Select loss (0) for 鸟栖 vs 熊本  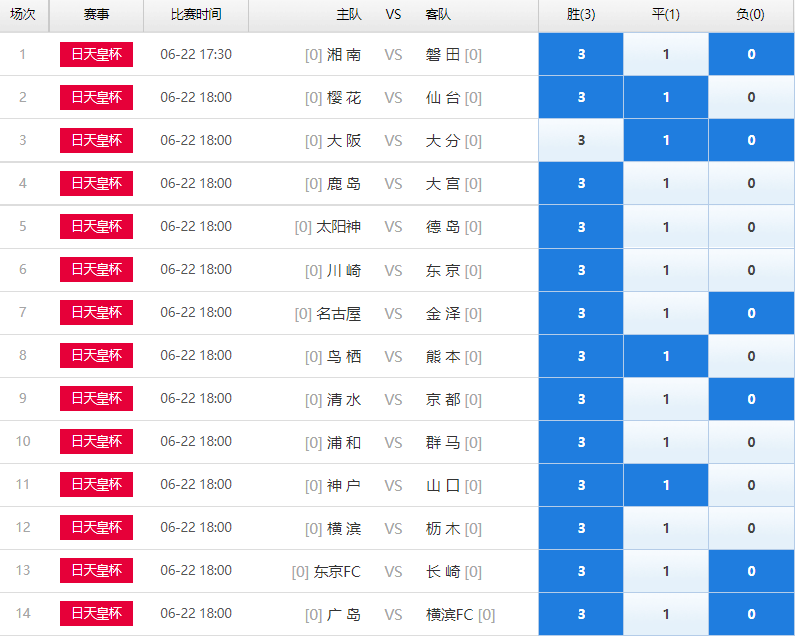coord(751,356)
